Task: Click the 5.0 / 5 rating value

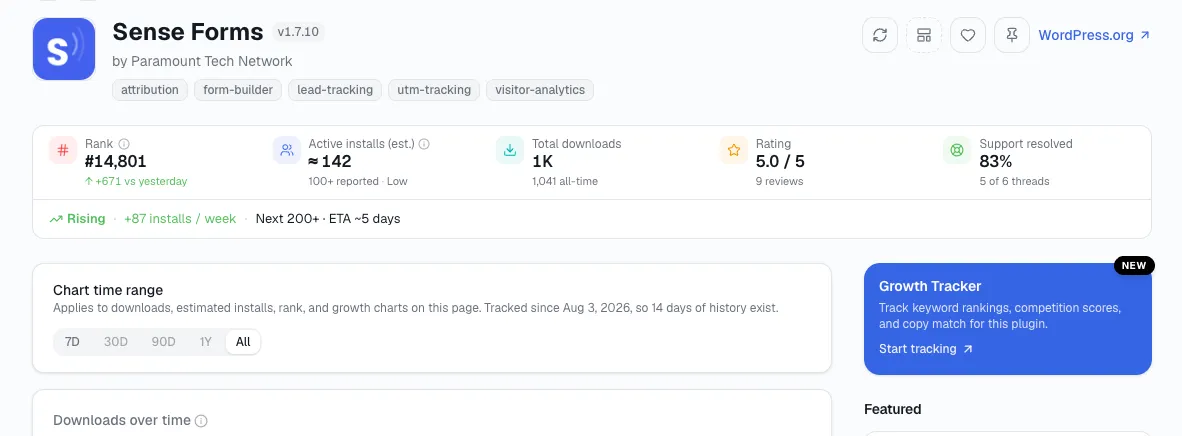Action: (x=780, y=161)
